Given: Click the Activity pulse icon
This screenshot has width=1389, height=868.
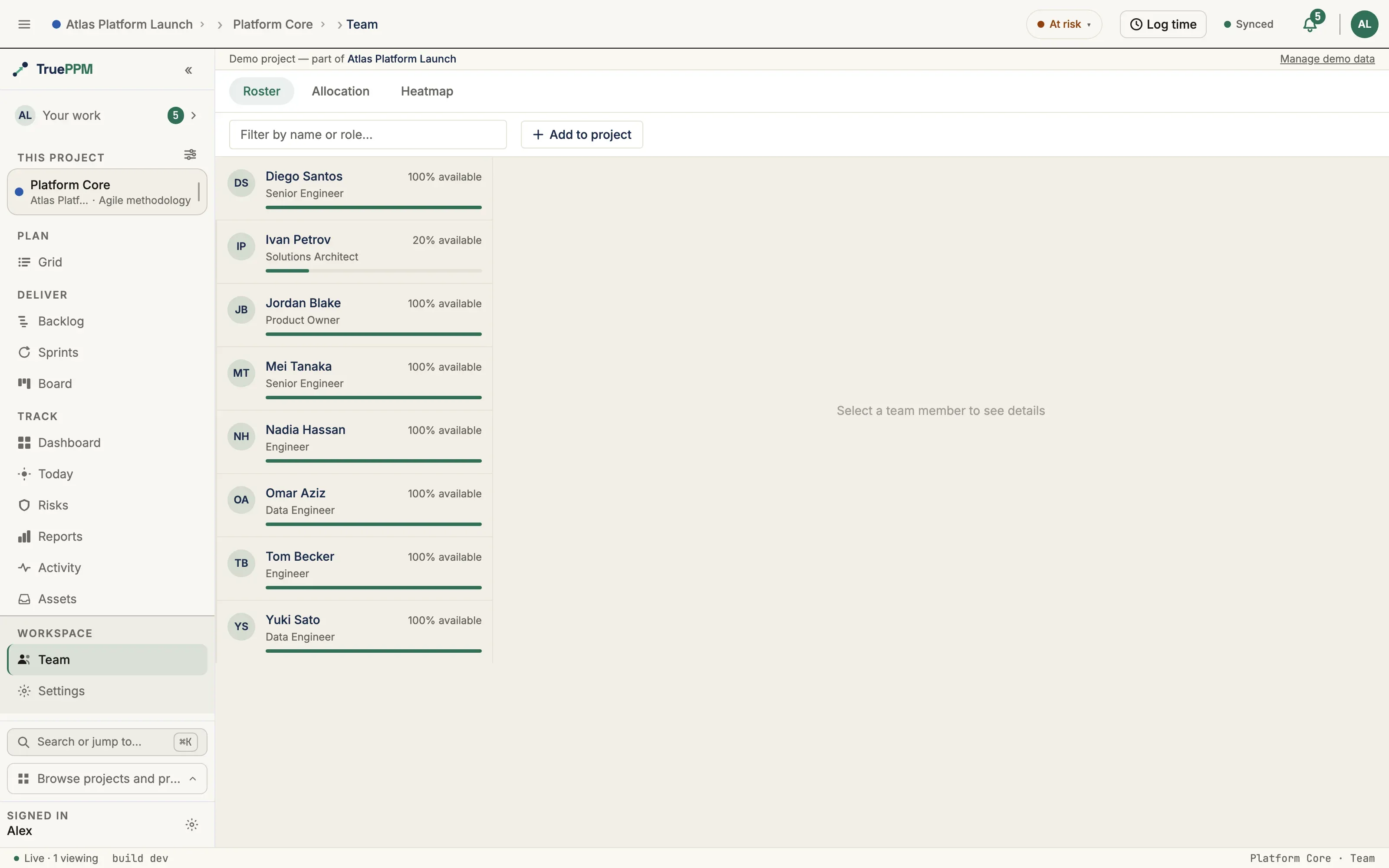Looking at the screenshot, I should tap(24, 568).
